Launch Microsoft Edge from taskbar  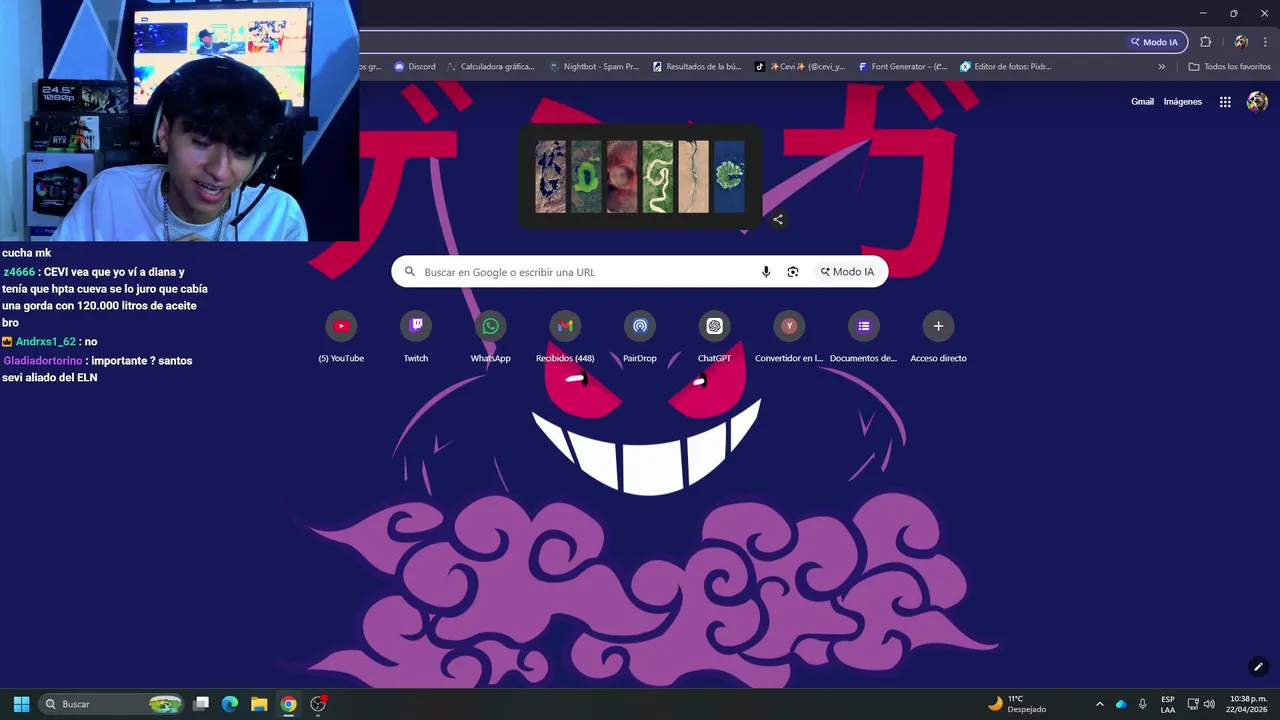click(230, 704)
